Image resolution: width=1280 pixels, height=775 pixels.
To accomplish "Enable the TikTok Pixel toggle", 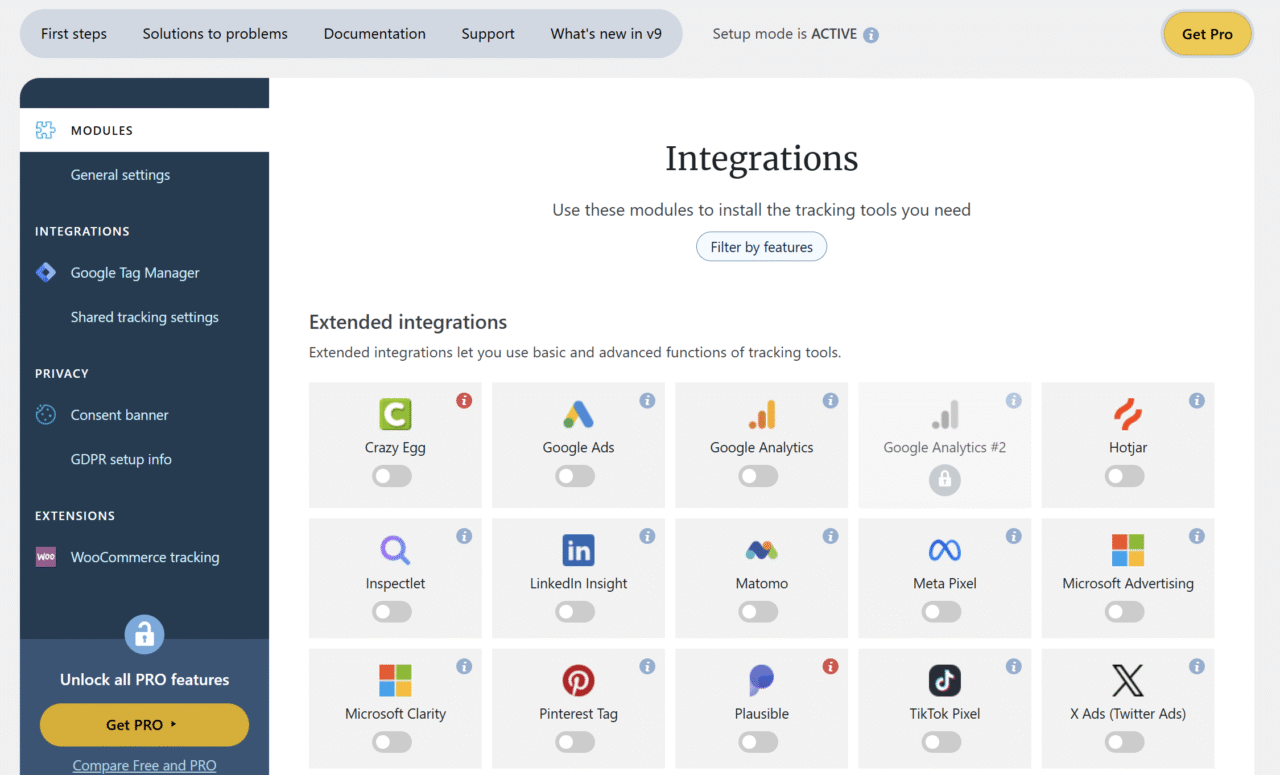I will 941,742.
